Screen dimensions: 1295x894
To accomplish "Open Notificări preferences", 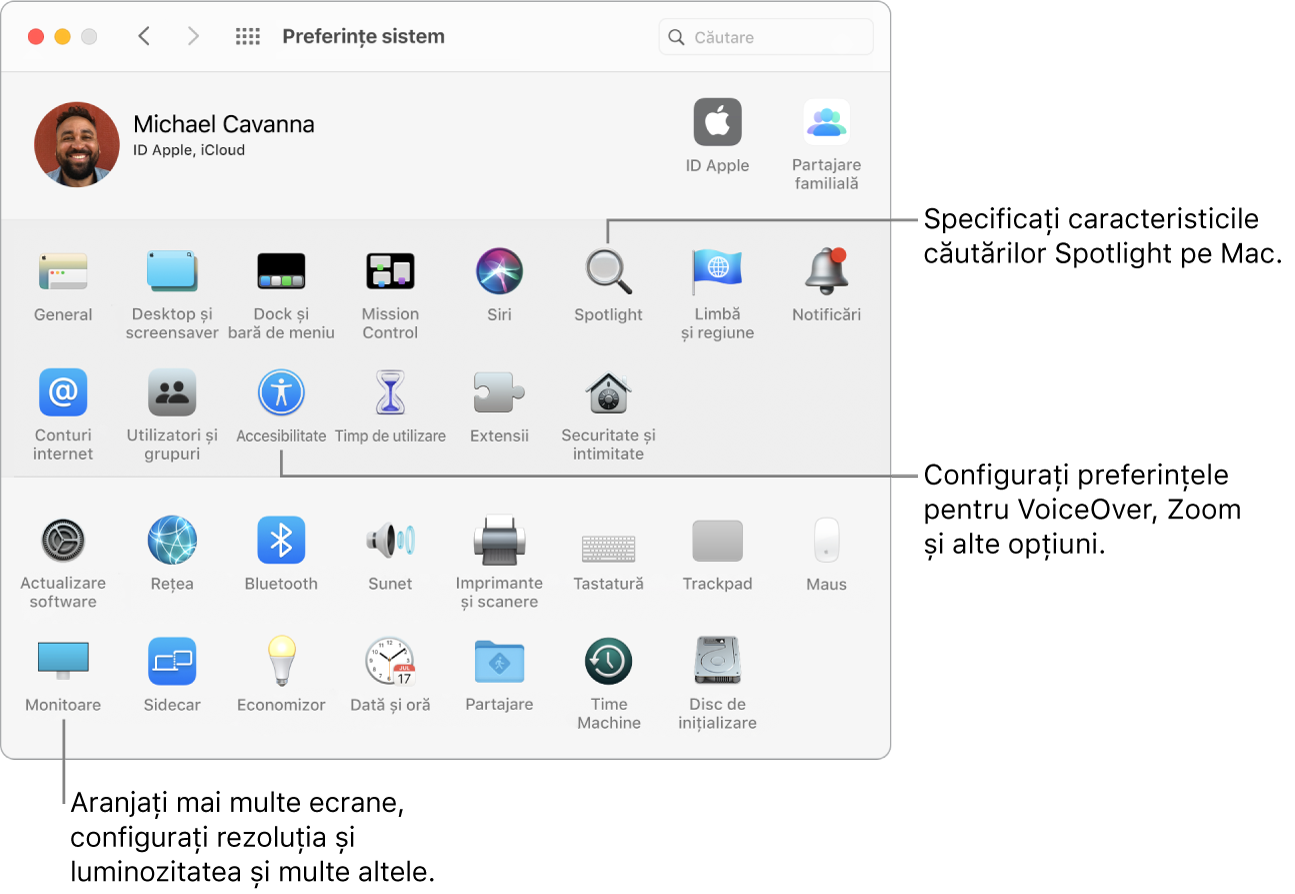I will pos(826,272).
